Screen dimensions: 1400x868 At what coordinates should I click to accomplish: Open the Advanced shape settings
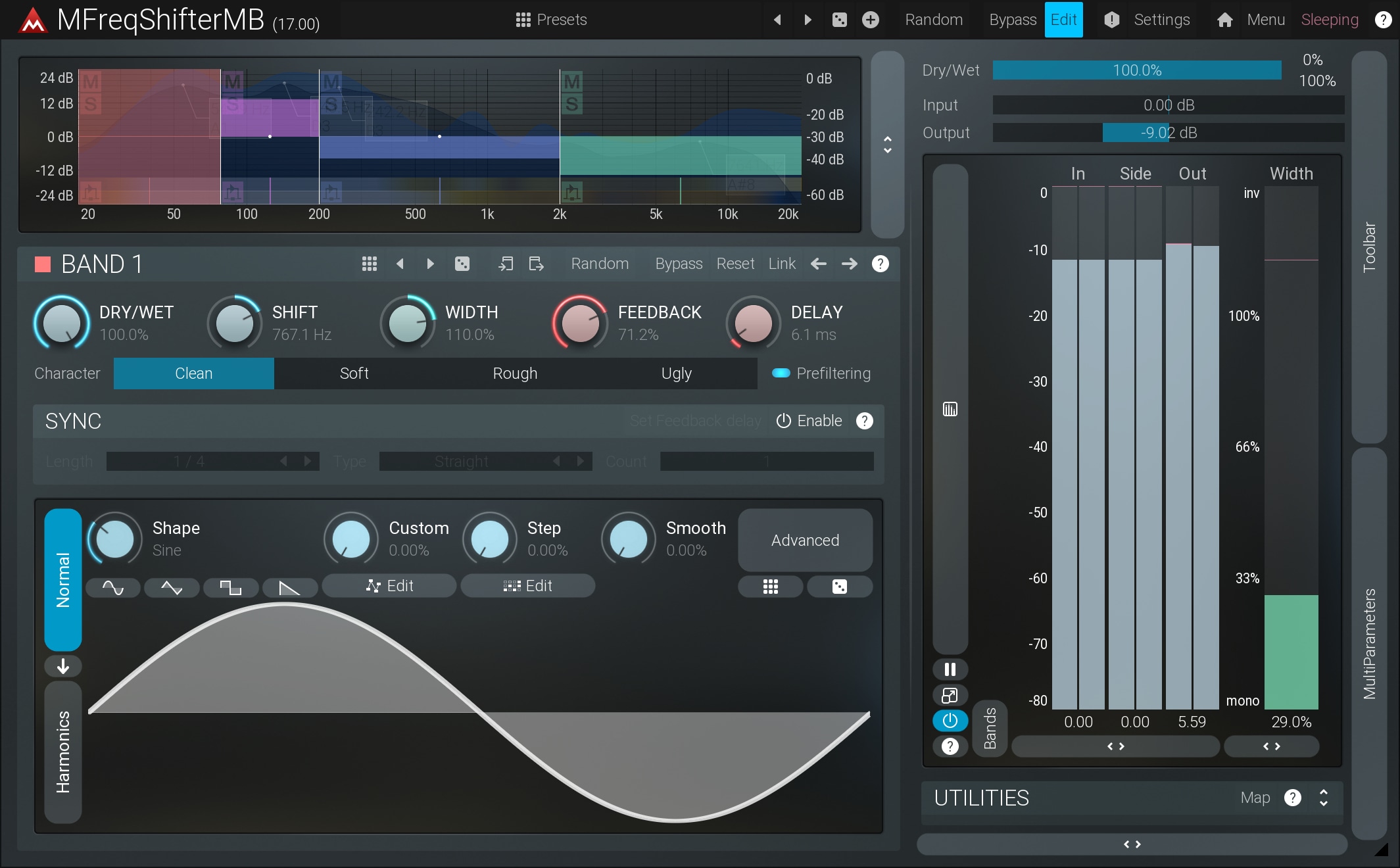click(x=805, y=540)
